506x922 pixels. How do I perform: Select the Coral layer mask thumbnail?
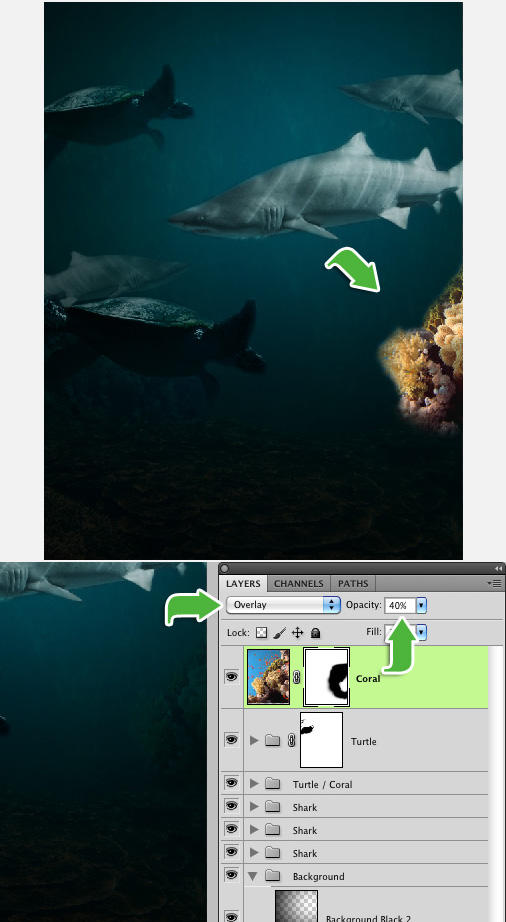[326, 677]
